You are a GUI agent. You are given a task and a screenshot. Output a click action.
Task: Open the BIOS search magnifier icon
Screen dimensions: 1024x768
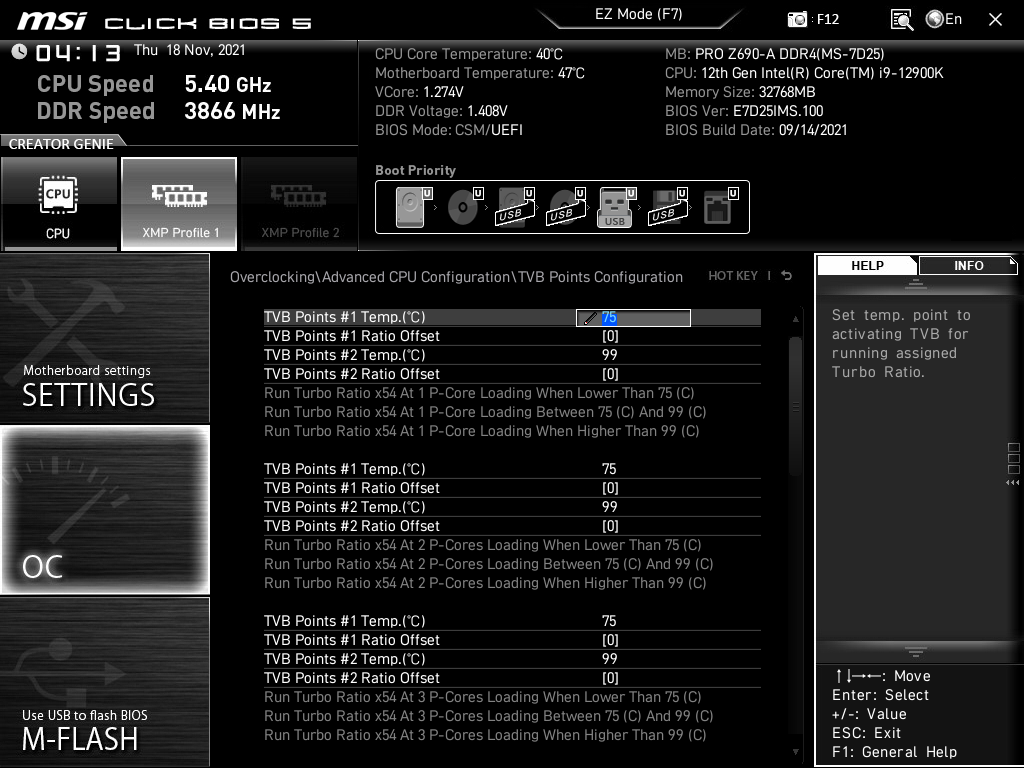pyautogui.click(x=902, y=20)
